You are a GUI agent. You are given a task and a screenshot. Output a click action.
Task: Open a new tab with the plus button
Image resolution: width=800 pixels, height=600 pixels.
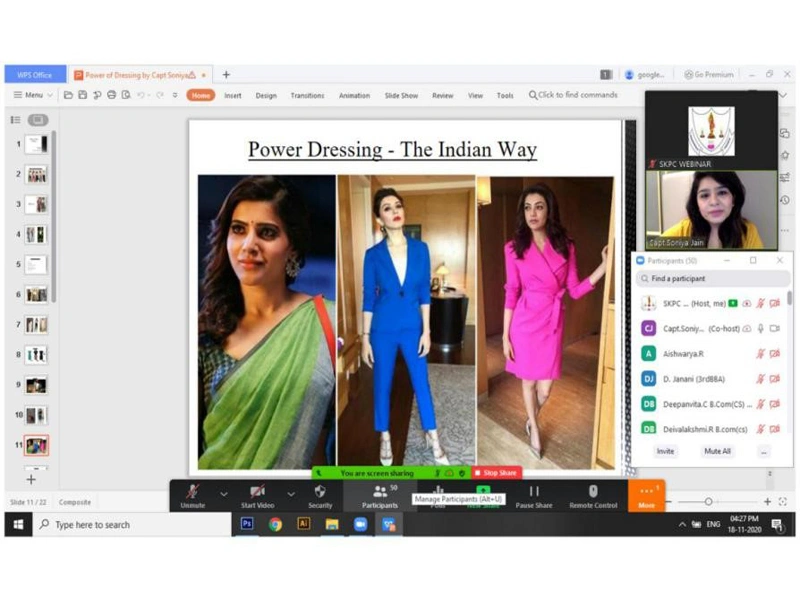click(226, 75)
